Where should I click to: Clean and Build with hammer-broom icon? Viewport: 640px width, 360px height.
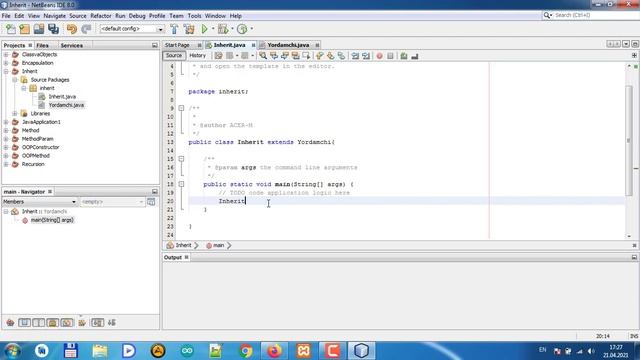189,29
